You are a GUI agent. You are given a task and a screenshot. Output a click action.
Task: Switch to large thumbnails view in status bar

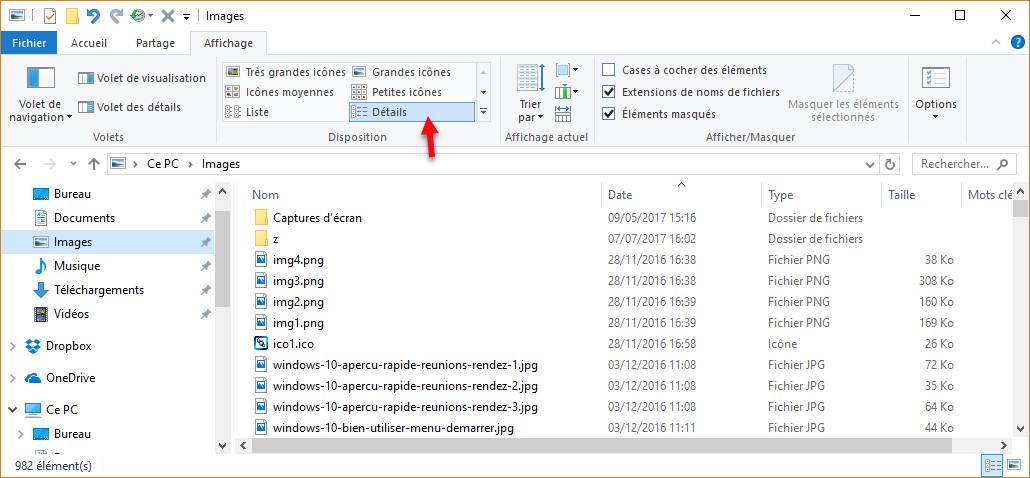[x=1013, y=465]
